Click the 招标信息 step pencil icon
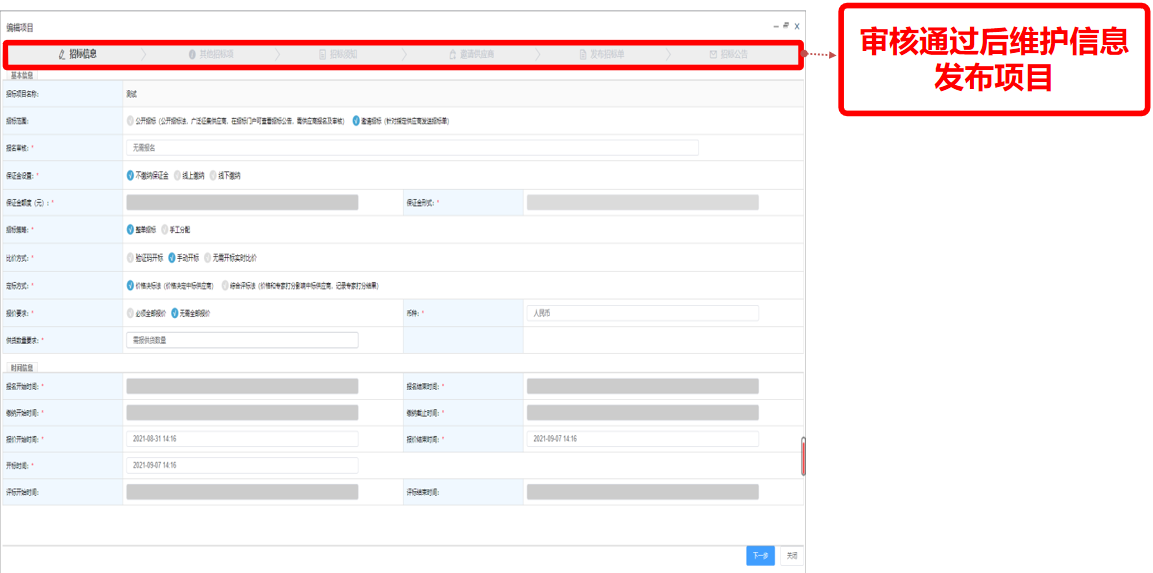The height and width of the screenshot is (573, 1153). [62, 54]
